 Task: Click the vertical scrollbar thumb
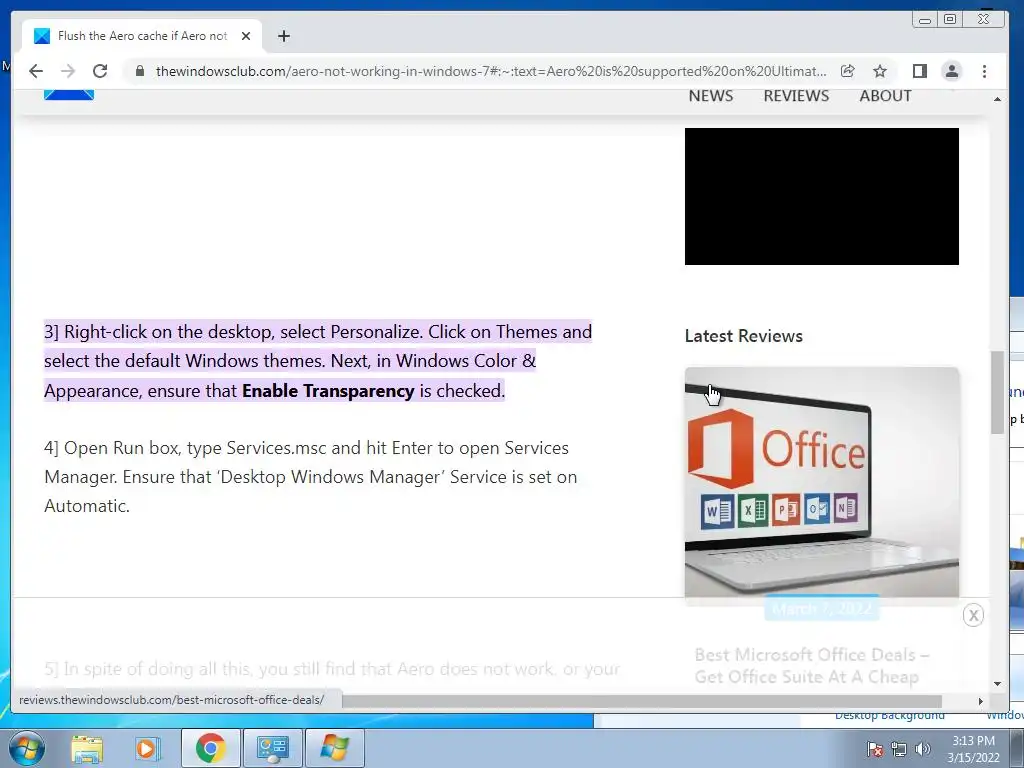(997, 392)
